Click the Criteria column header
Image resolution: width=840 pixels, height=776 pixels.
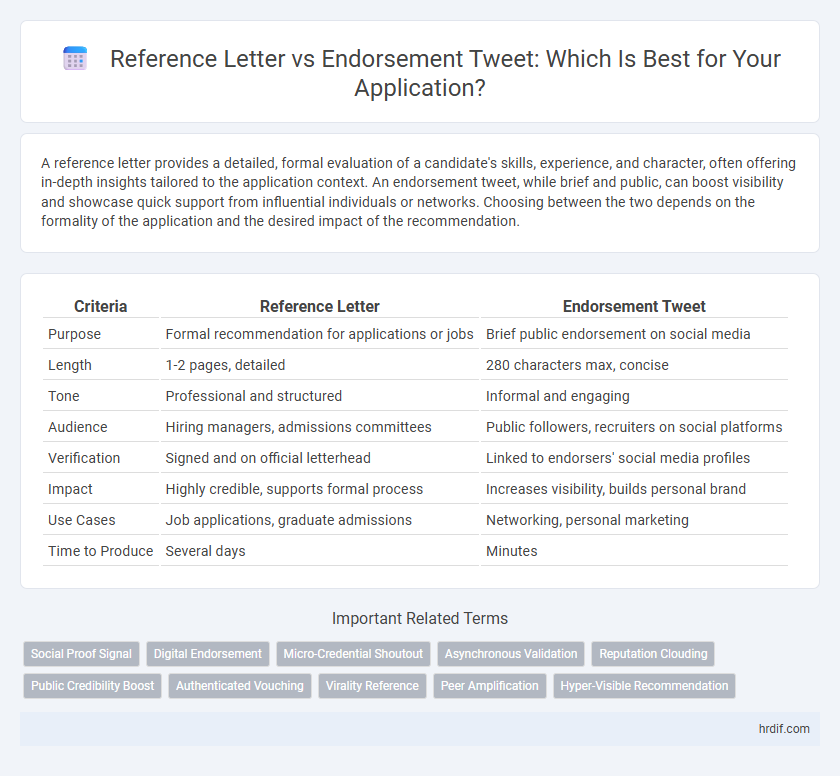[101, 306]
